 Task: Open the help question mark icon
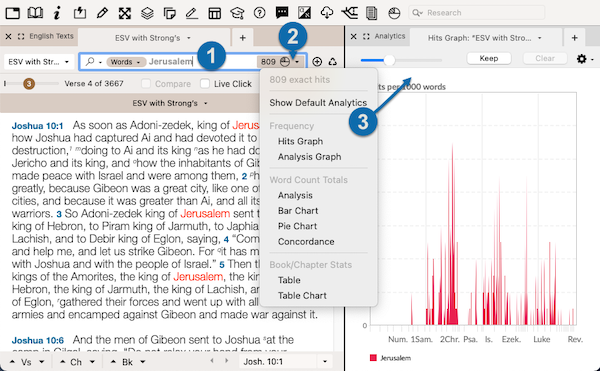point(259,13)
